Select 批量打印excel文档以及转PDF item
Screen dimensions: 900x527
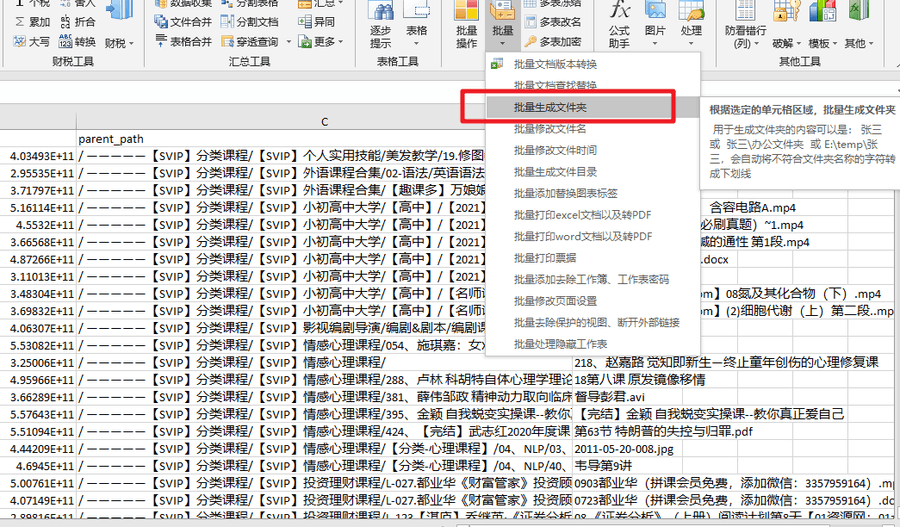tap(592, 215)
